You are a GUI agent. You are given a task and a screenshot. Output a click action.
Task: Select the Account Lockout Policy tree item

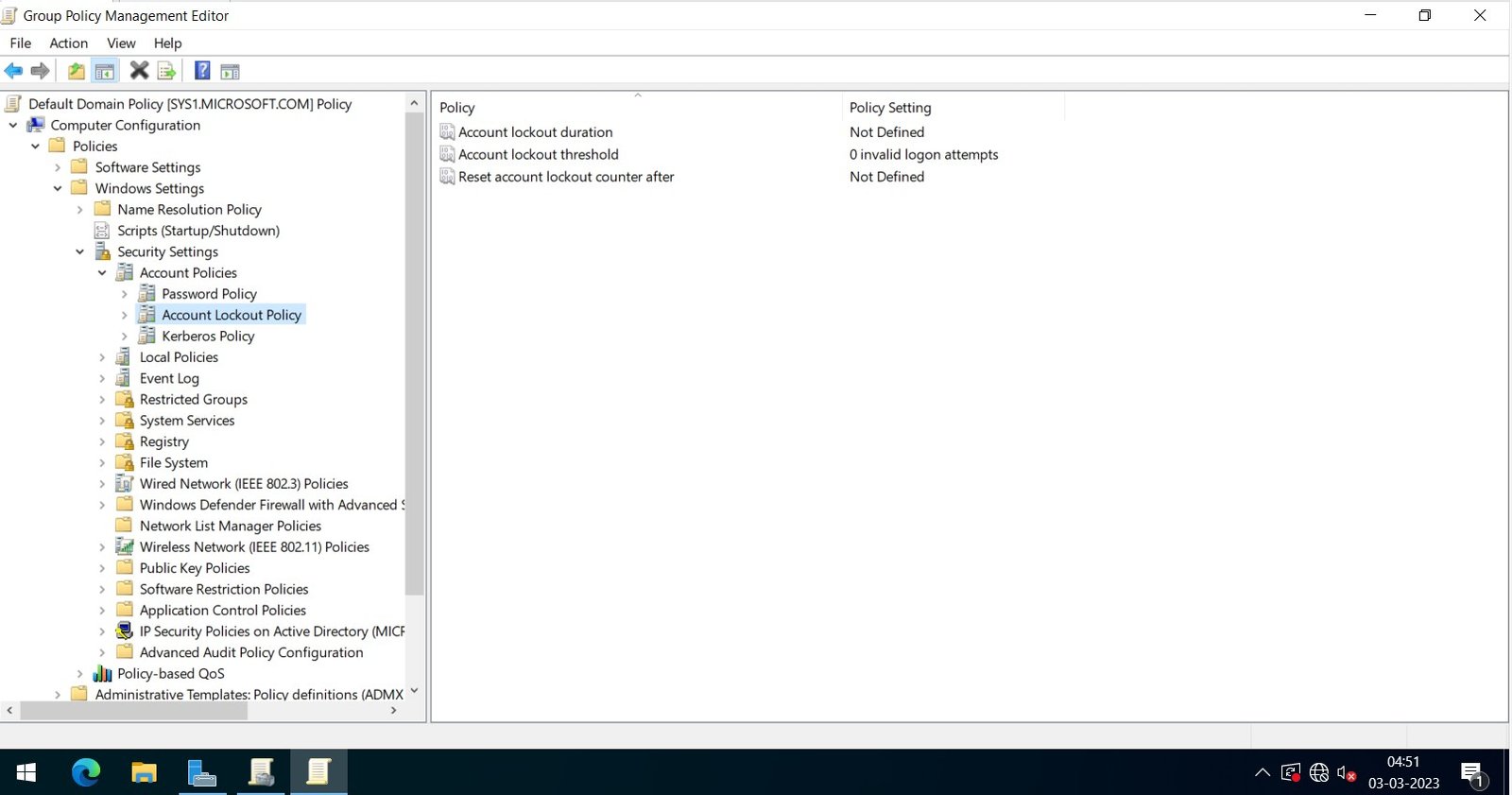pyautogui.click(x=232, y=315)
